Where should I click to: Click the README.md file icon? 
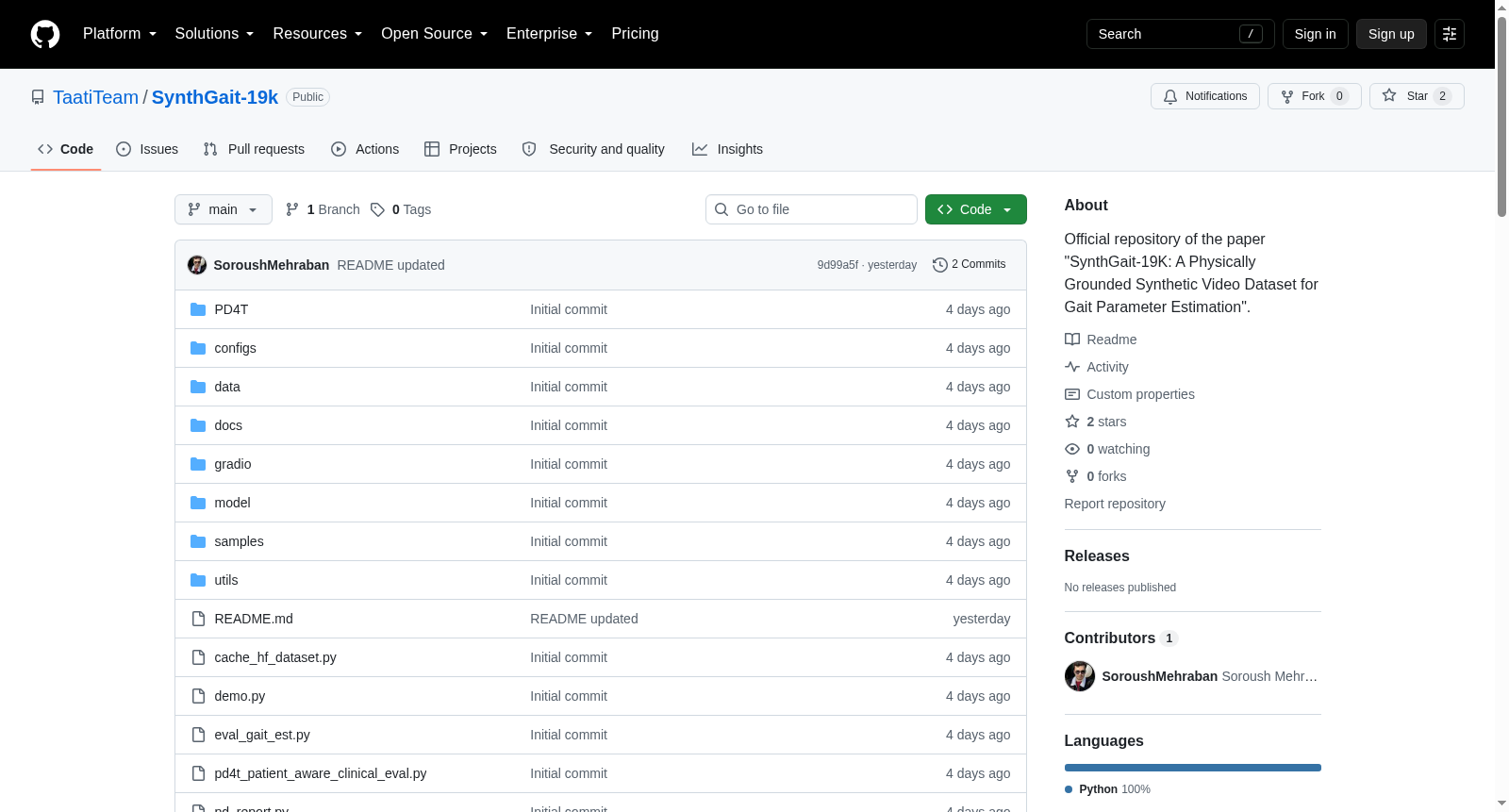[198, 619]
